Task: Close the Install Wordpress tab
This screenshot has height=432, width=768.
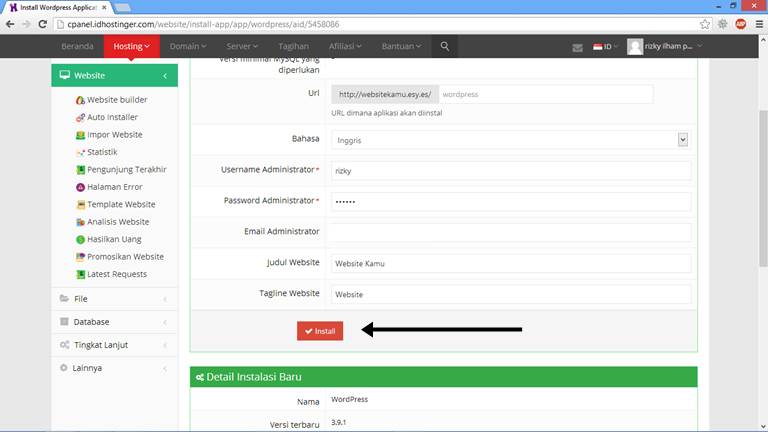Action: point(104,7)
